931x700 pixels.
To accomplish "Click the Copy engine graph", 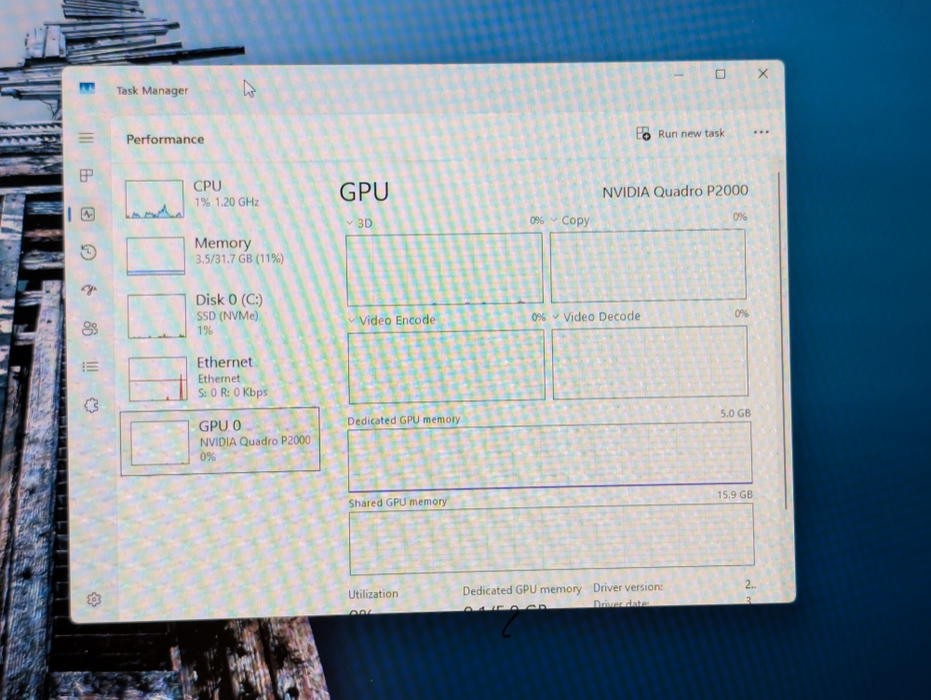I will [648, 265].
